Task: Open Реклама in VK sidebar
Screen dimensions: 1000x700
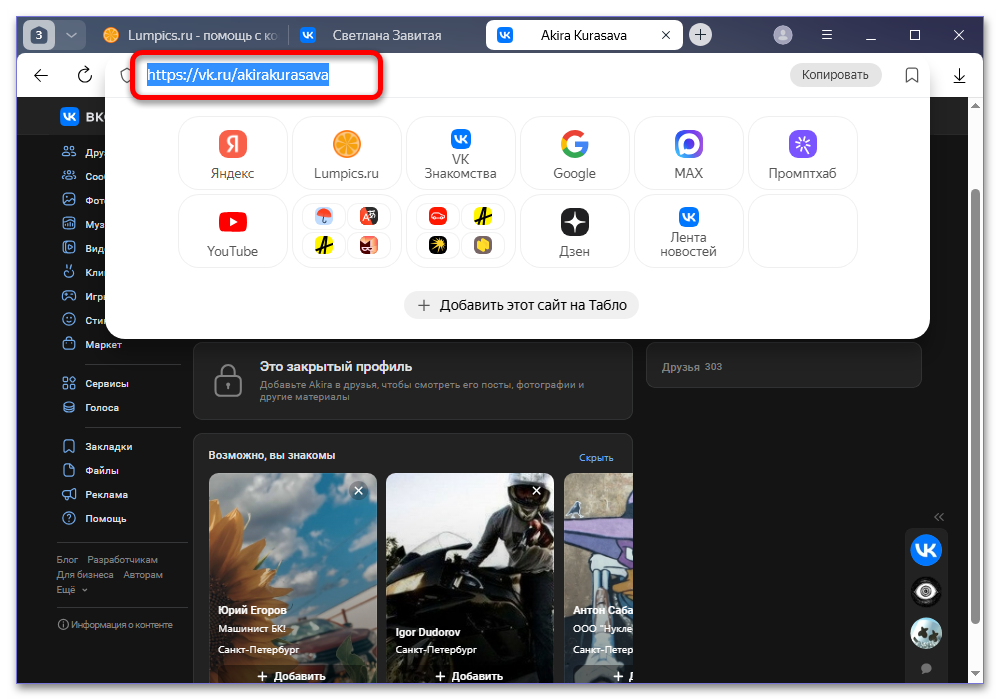Action: coord(107,495)
